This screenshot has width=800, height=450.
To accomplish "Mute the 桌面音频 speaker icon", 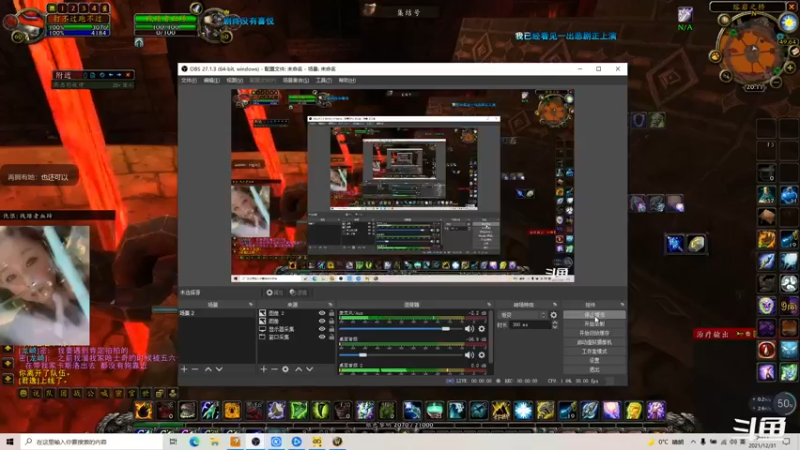I will click(x=469, y=355).
